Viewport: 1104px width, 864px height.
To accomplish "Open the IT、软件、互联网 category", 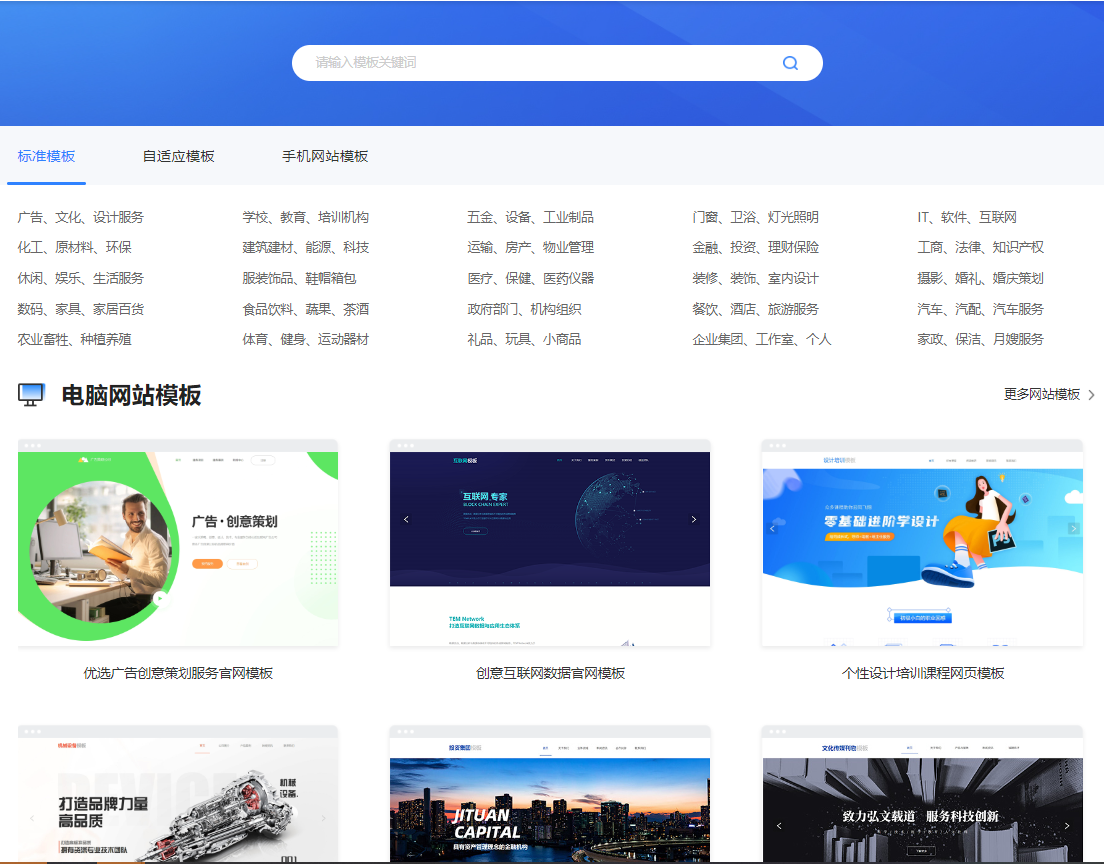I will point(967,217).
